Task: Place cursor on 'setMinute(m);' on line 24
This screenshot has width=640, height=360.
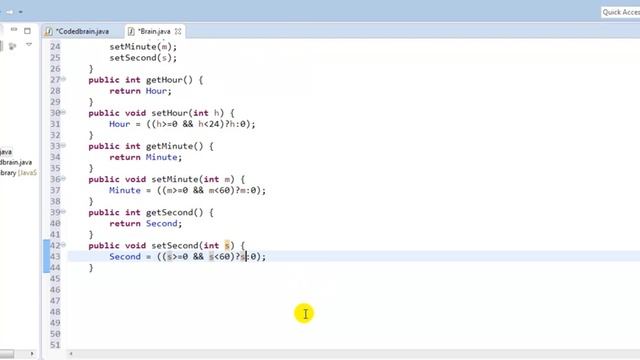Action: pos(143,47)
